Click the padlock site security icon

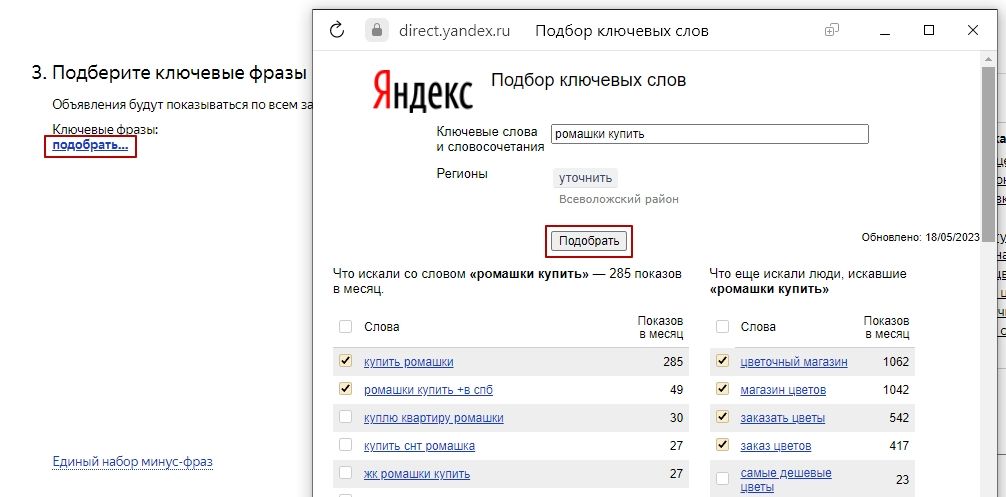[x=376, y=30]
